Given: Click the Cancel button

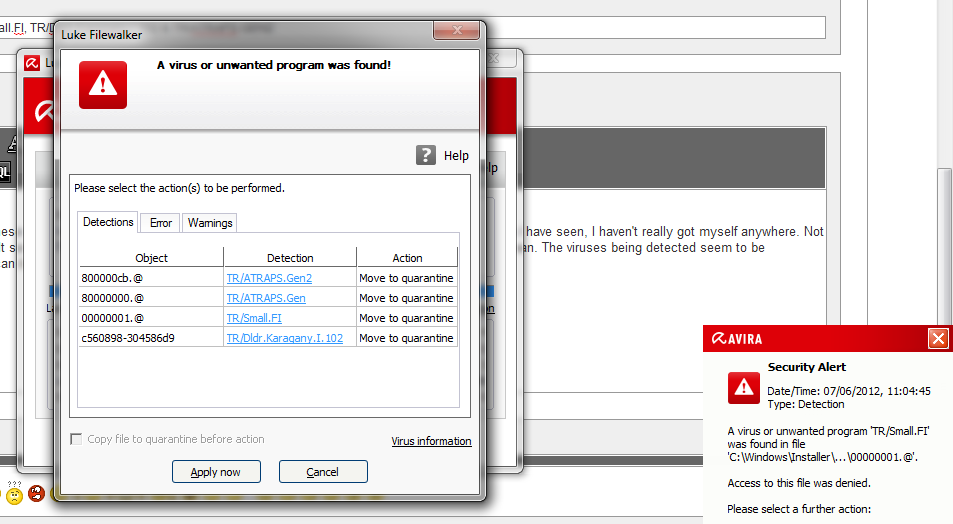Looking at the screenshot, I should coord(323,472).
